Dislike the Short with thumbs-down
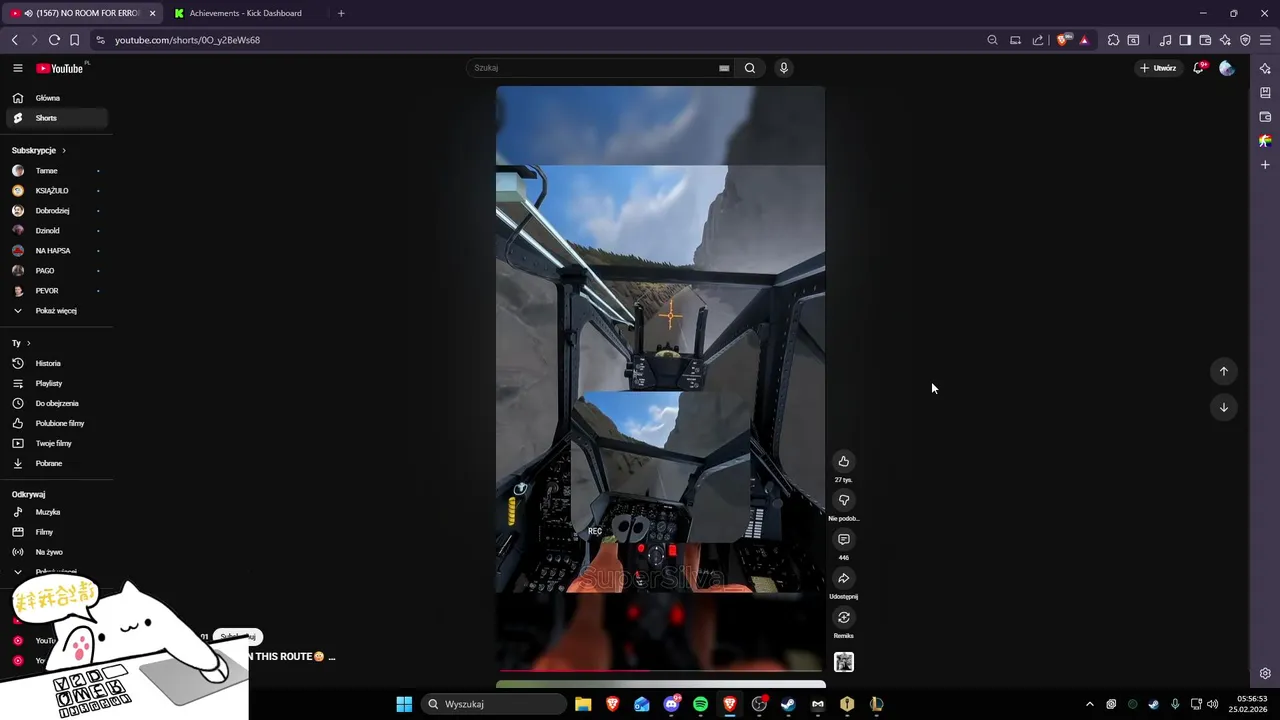This screenshot has height=720, width=1280. tap(844, 500)
